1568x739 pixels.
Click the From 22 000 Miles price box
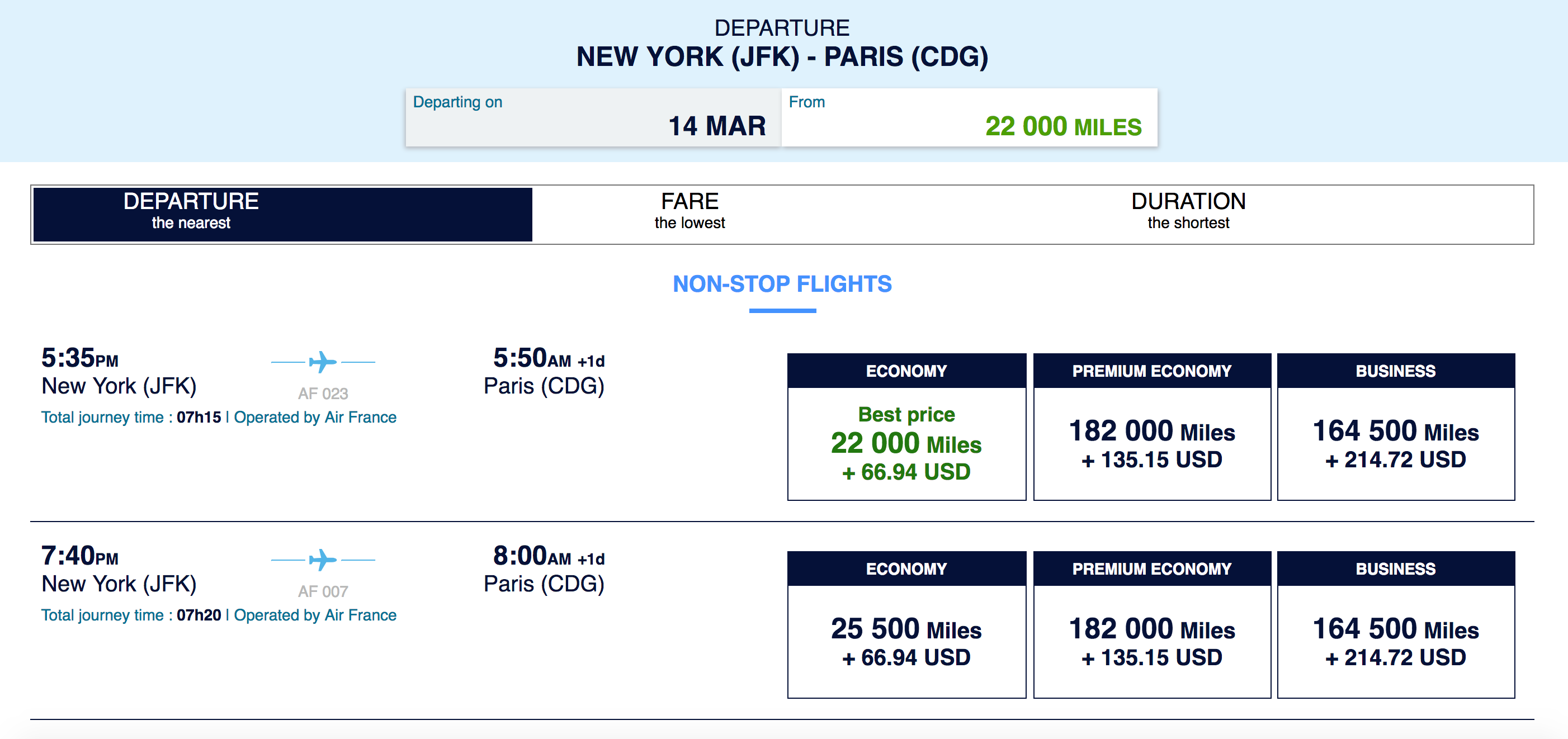click(x=969, y=117)
